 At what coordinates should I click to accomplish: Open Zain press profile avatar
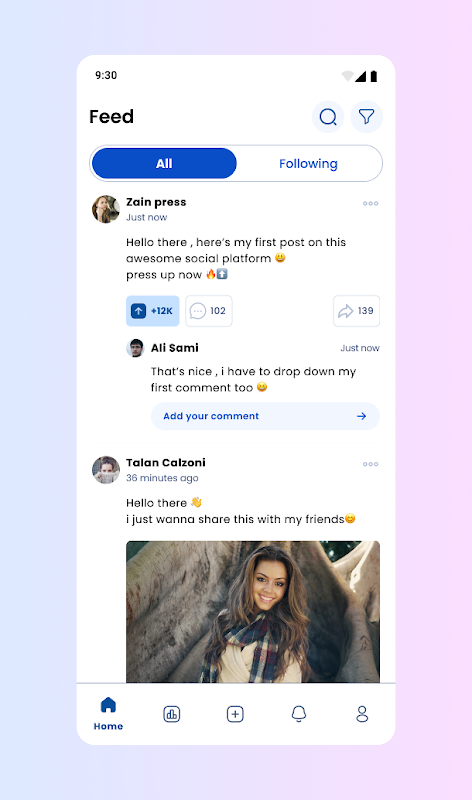point(106,209)
